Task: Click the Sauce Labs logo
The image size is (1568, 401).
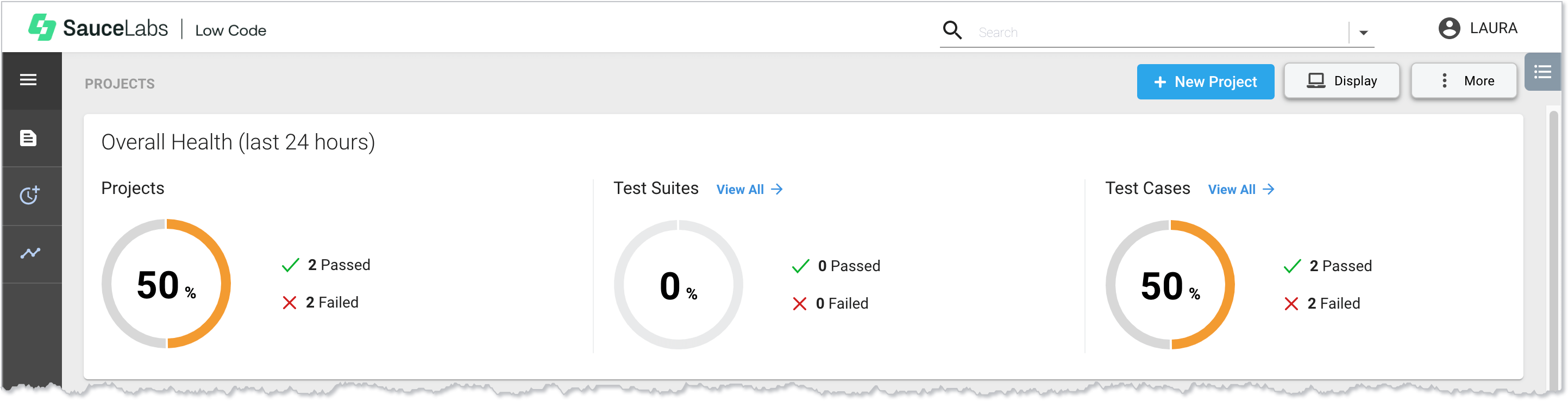Action: 97,28
